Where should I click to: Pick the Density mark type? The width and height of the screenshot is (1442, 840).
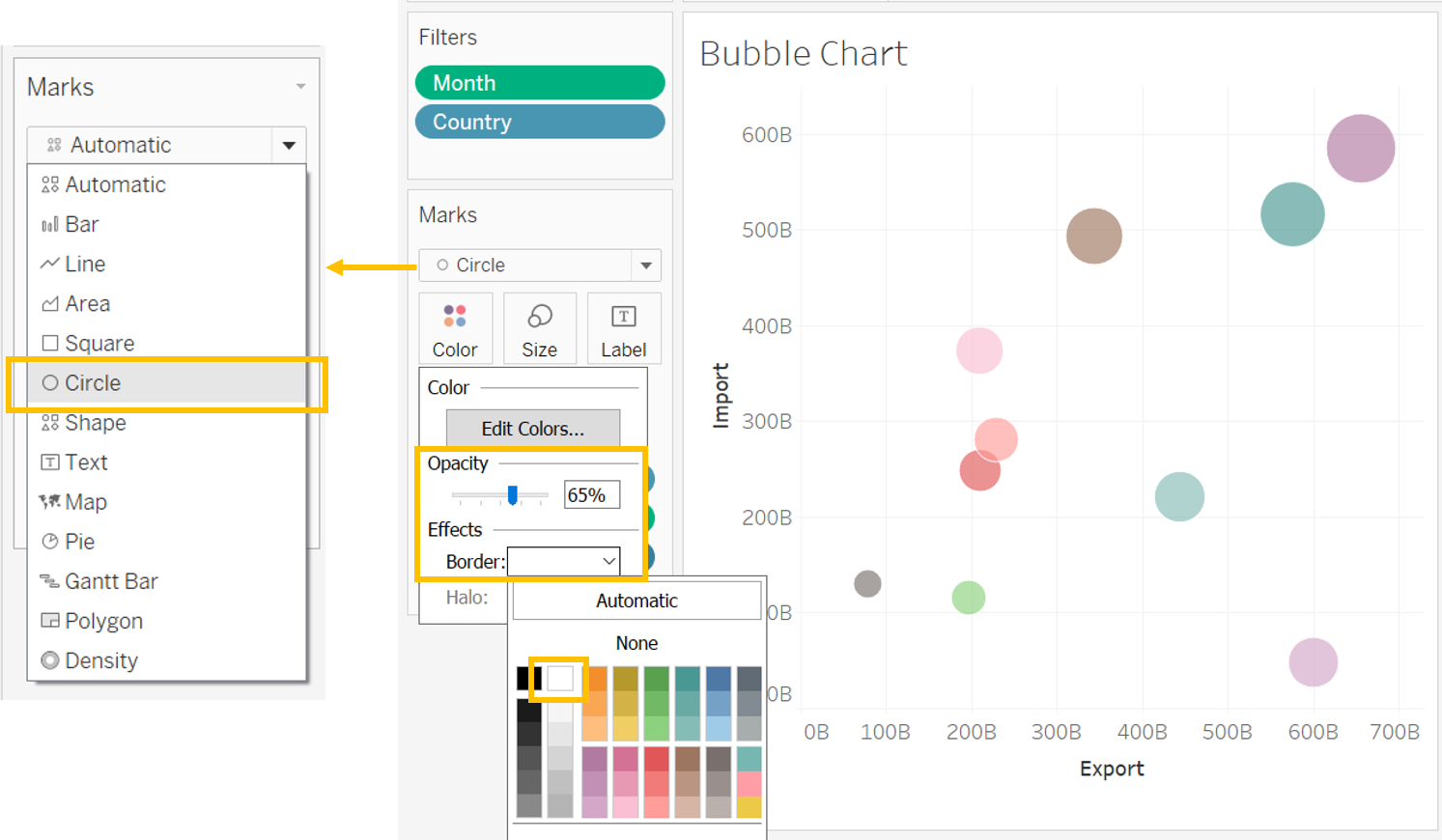click(x=100, y=660)
